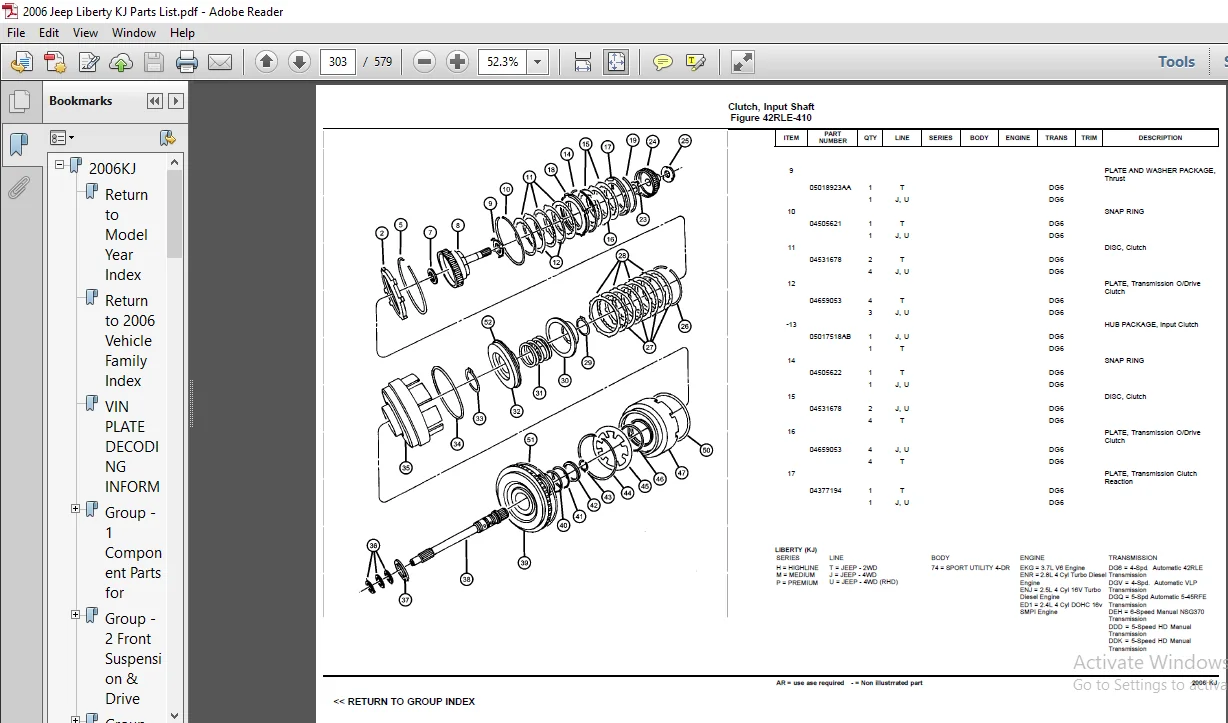
Task: Open the Help menu
Action: 182,32
